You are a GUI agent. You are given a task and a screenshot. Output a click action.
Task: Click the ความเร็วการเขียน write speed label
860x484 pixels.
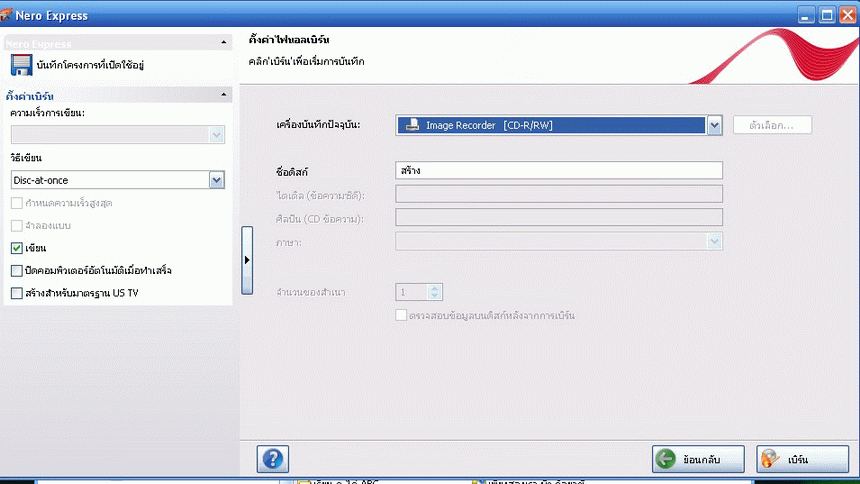pyautogui.click(x=48, y=113)
